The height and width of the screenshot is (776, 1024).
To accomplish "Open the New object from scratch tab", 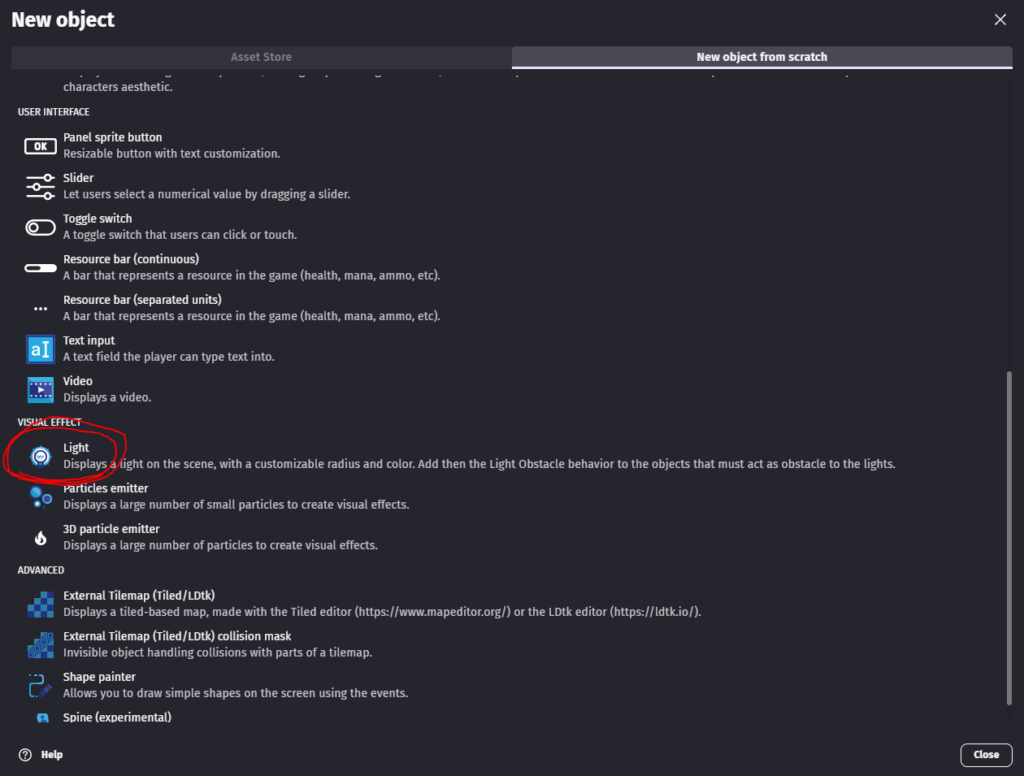I will 761,57.
